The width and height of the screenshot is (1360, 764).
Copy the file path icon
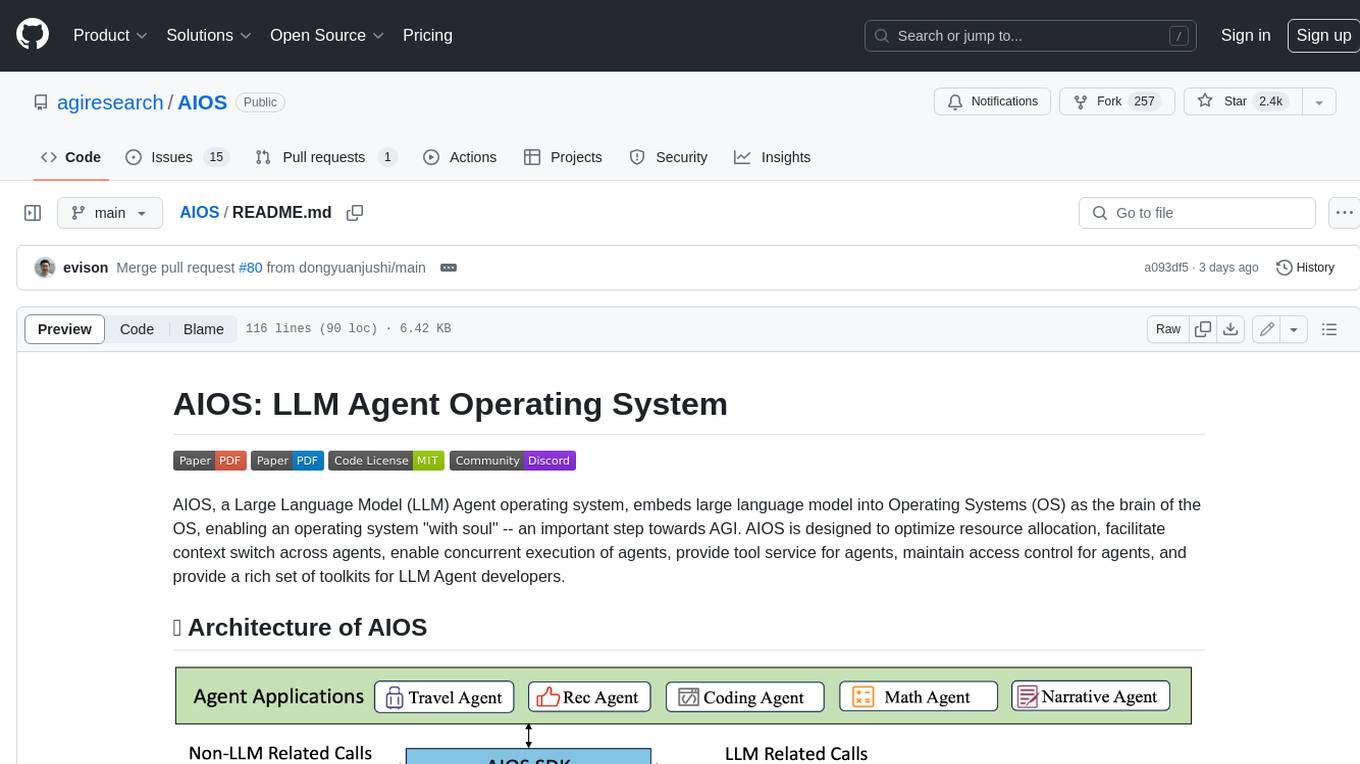tap(354, 212)
